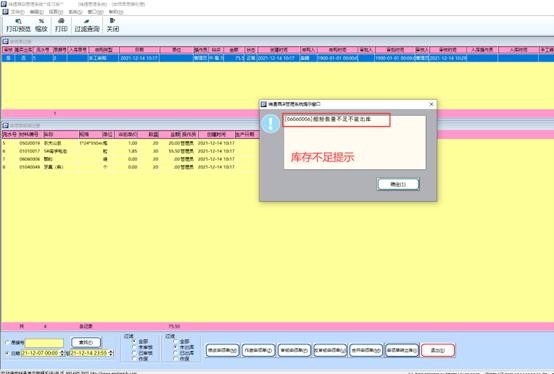
Task: Click the spinner arrows of the 21-12-07 date field
Action: coord(62,353)
